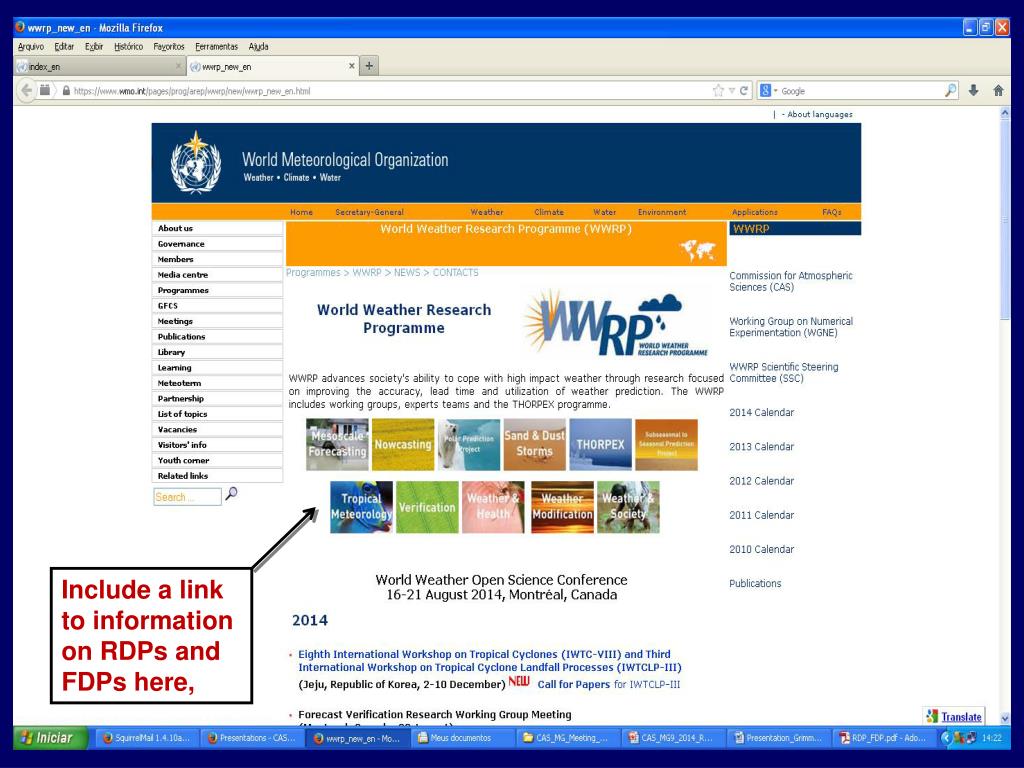This screenshot has width=1024, height=768.
Task: Click the Home navigation link
Action: pos(301,212)
